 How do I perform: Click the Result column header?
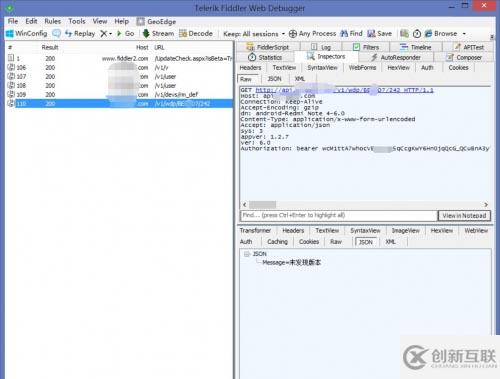[x=50, y=47]
